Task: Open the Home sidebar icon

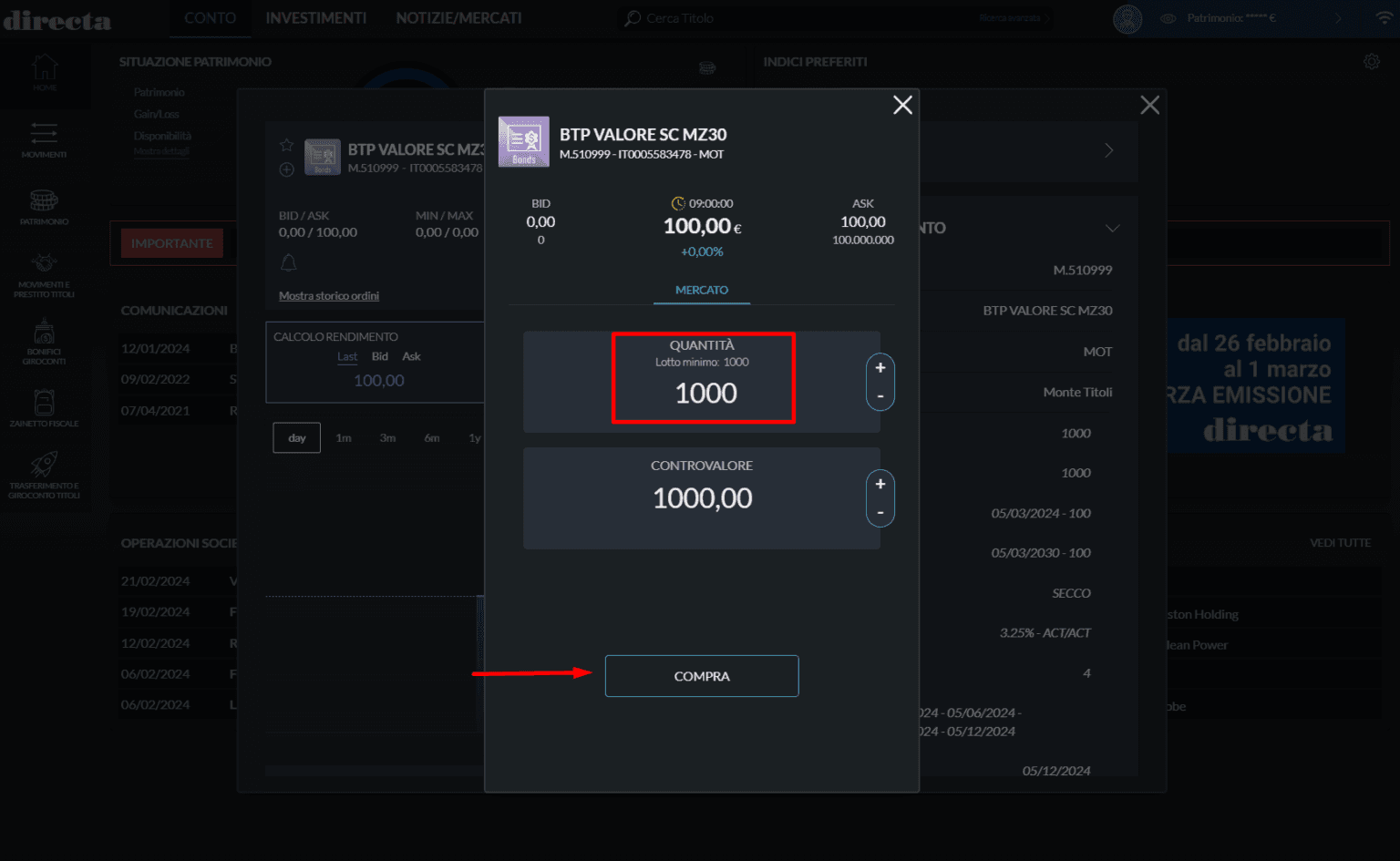Action: [45, 71]
